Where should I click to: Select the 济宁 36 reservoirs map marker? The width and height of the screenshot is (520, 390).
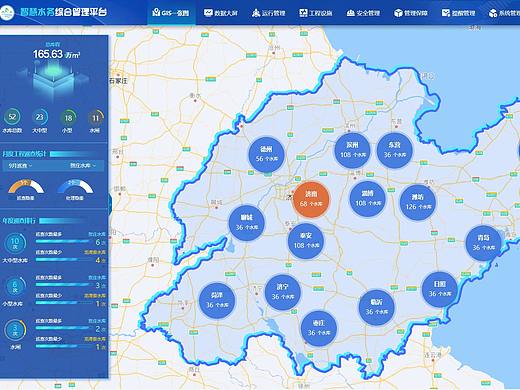[283, 292]
